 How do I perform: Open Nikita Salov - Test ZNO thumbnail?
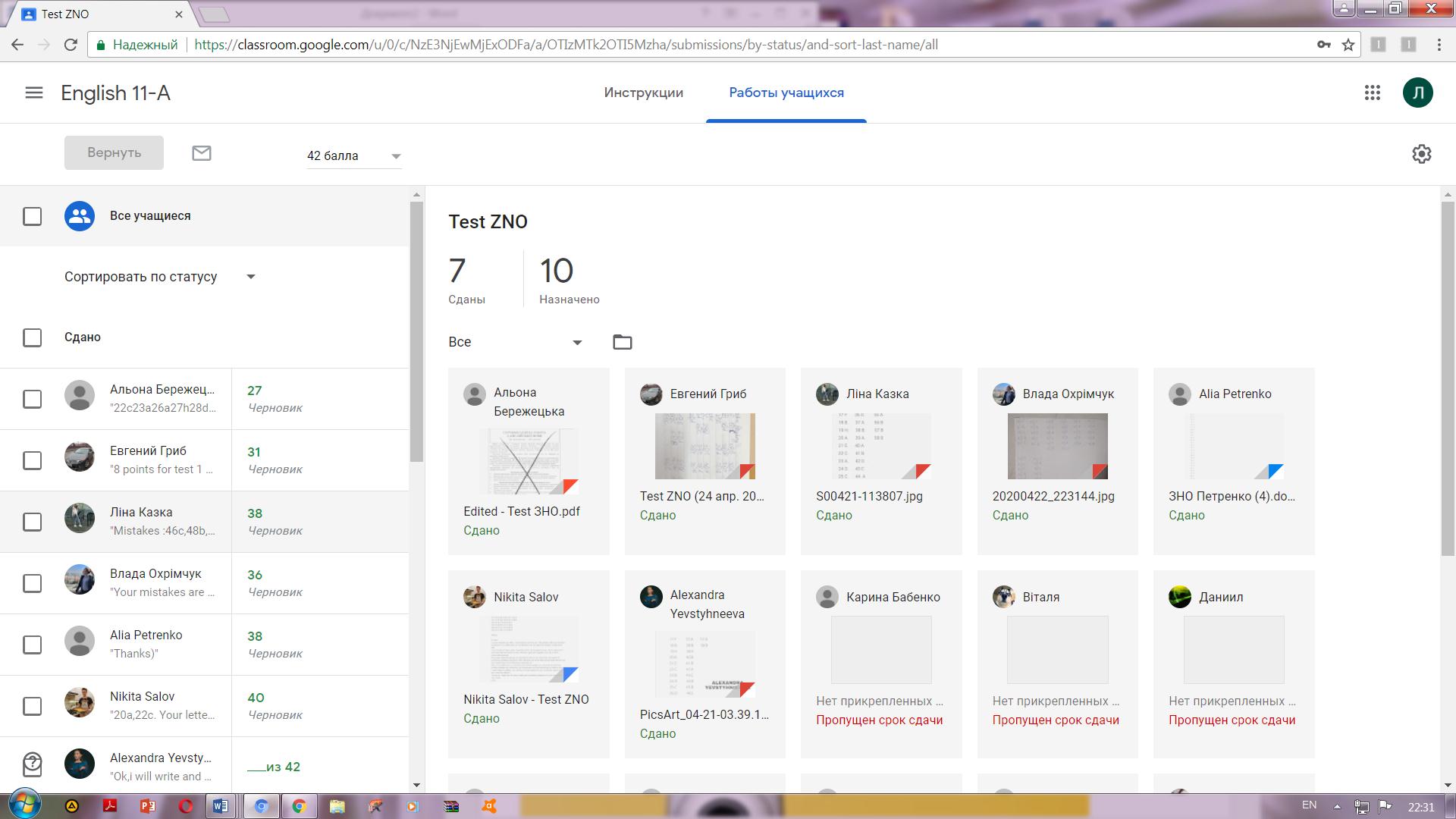pos(529,649)
